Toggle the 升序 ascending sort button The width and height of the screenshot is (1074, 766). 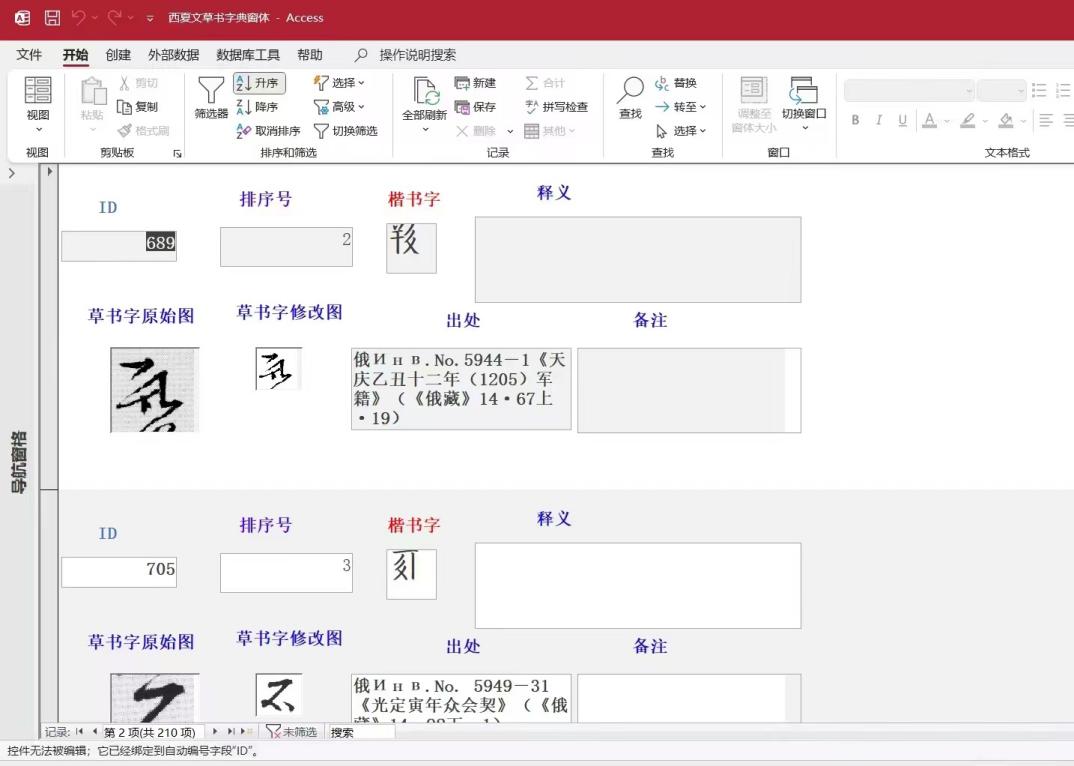click(x=258, y=83)
